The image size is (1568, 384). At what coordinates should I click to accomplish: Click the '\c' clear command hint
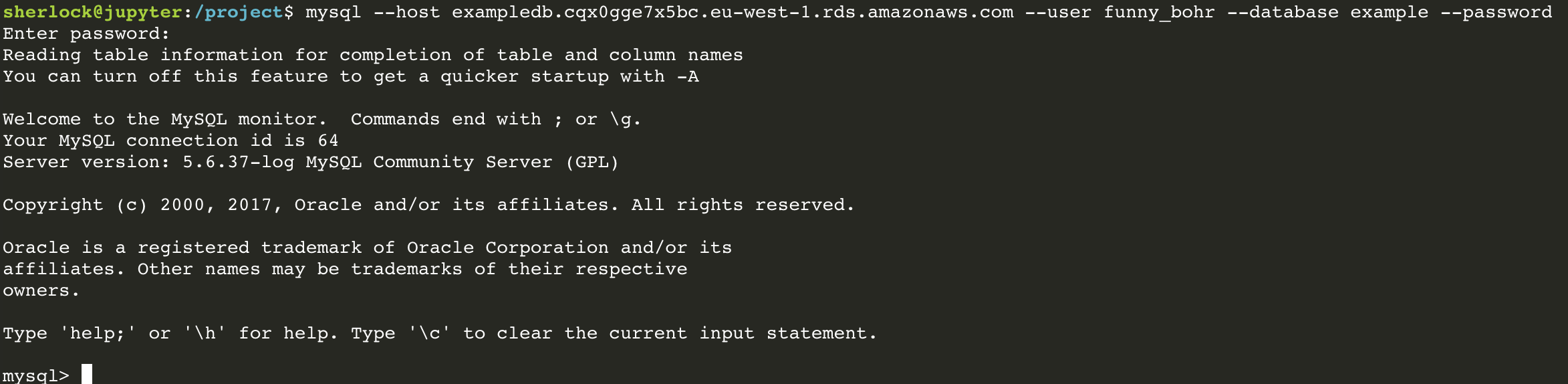tap(429, 333)
